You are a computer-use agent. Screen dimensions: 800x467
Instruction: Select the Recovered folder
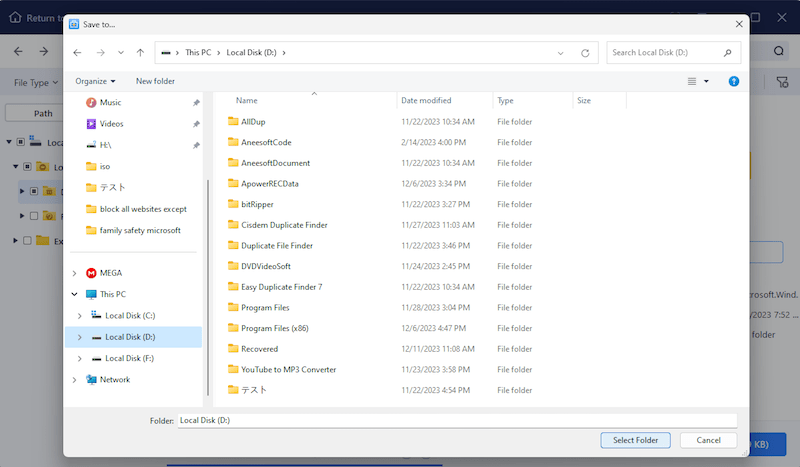pos(253,349)
